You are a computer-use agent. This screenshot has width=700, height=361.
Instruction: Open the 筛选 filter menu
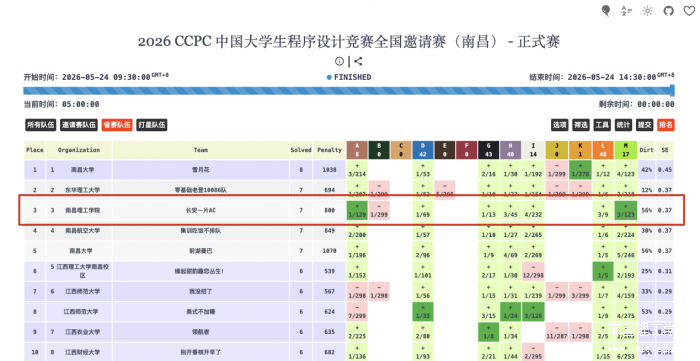tap(581, 125)
